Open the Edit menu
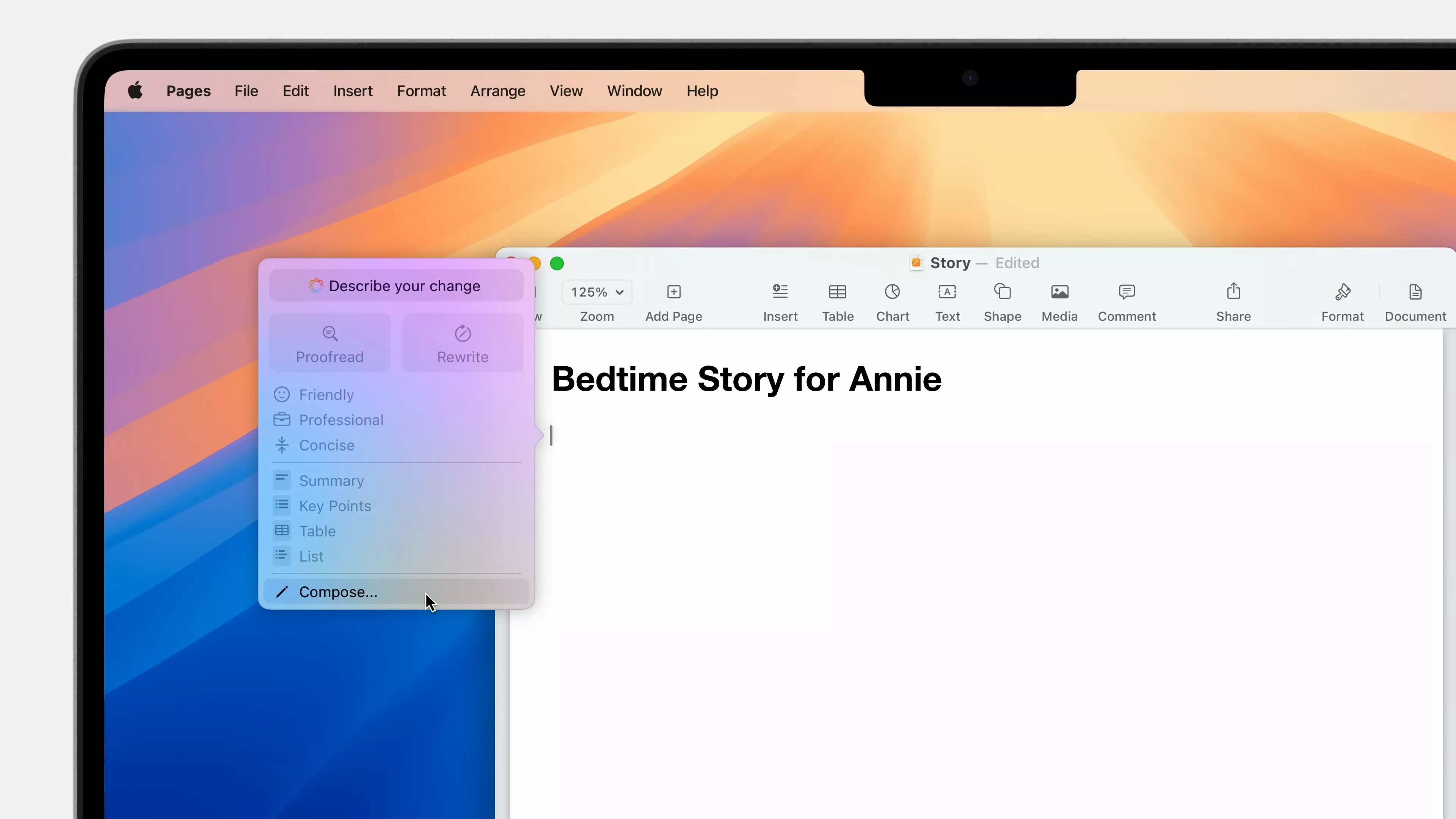This screenshot has width=1456, height=819. coord(296,91)
